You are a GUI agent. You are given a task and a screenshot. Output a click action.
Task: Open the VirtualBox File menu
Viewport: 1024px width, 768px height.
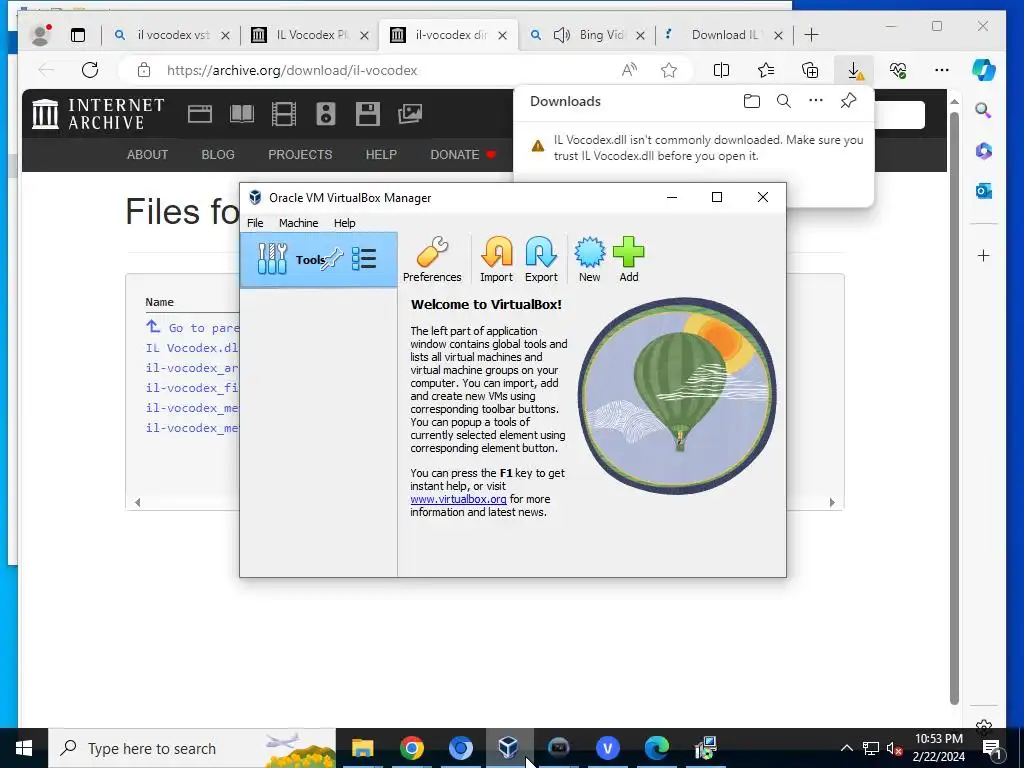(255, 223)
